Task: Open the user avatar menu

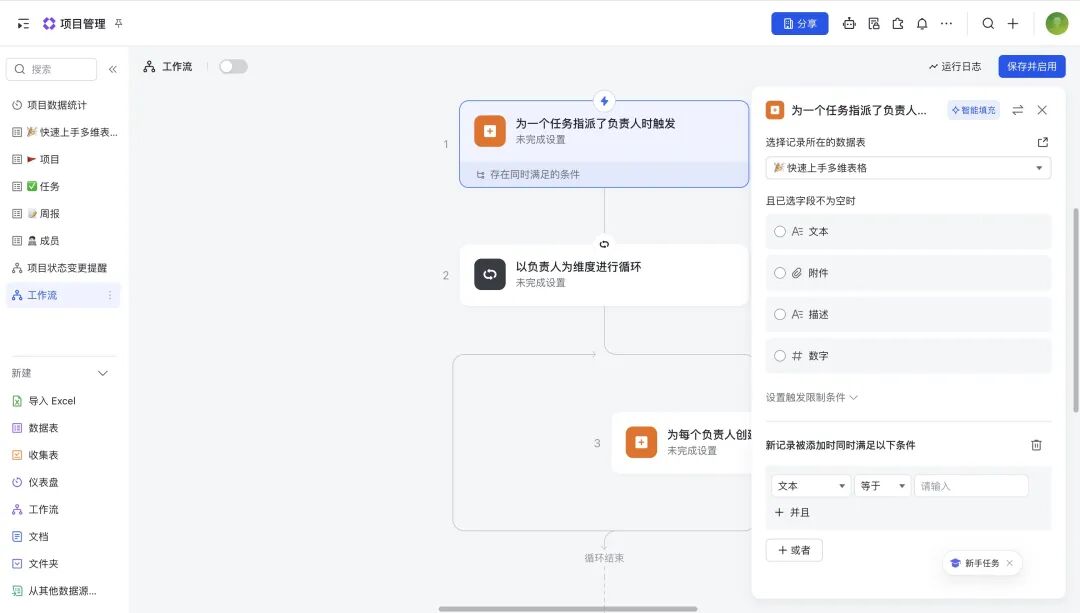Action: [1057, 23]
